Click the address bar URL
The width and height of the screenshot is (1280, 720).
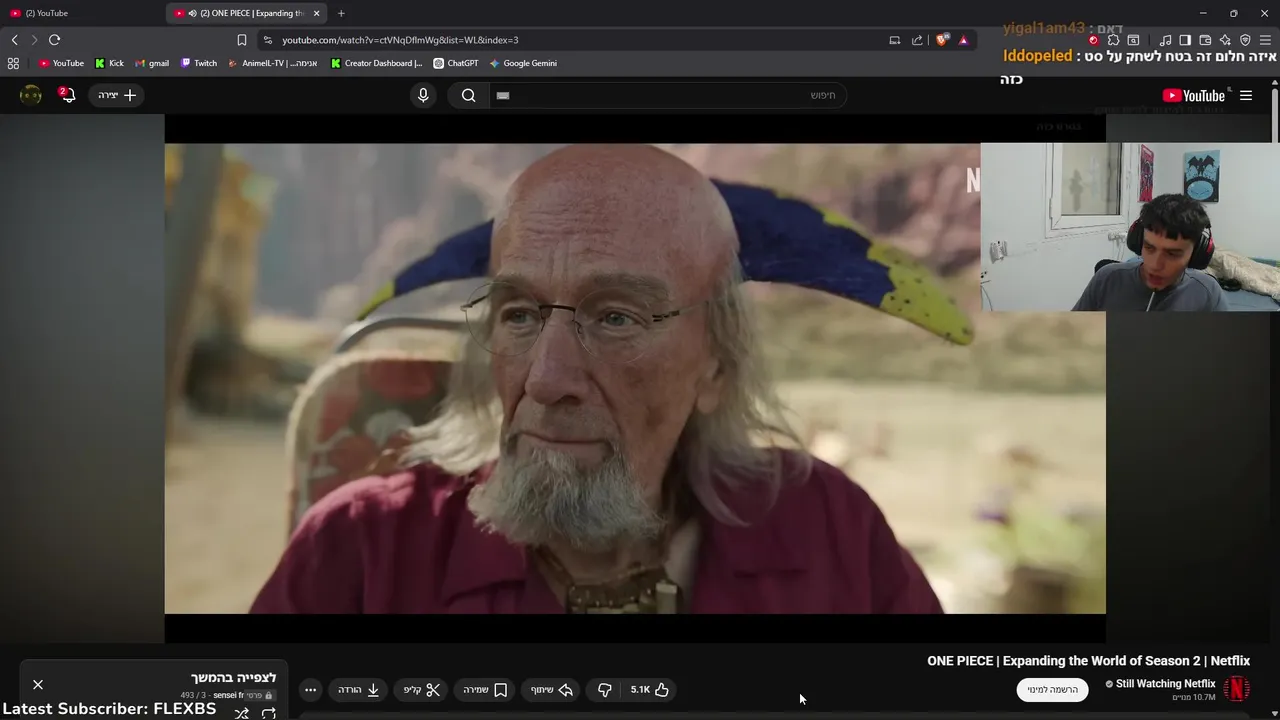400,40
